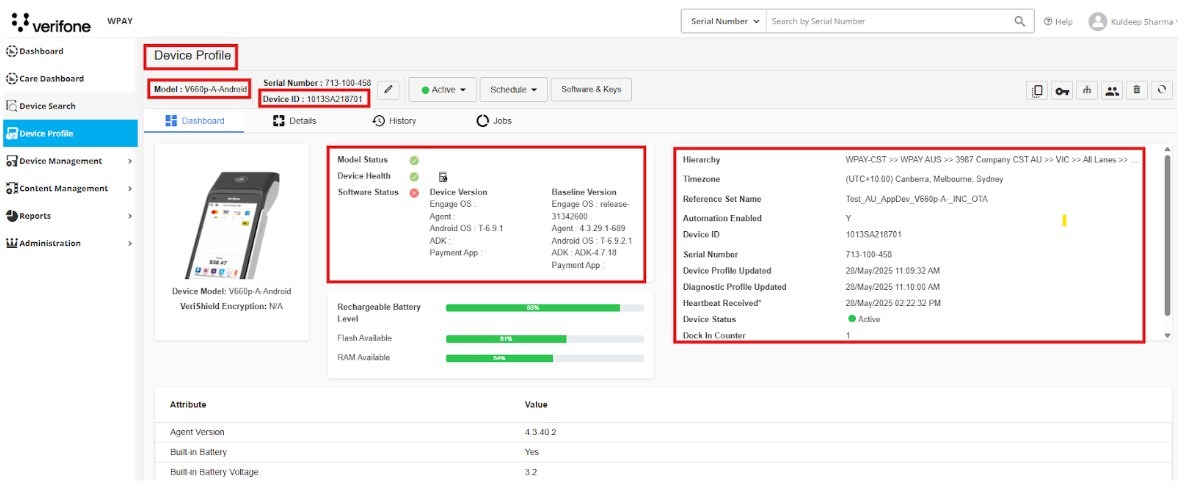The width and height of the screenshot is (1196, 504).
Task: Click the Device Management sidebar icon
Action: 11,161
